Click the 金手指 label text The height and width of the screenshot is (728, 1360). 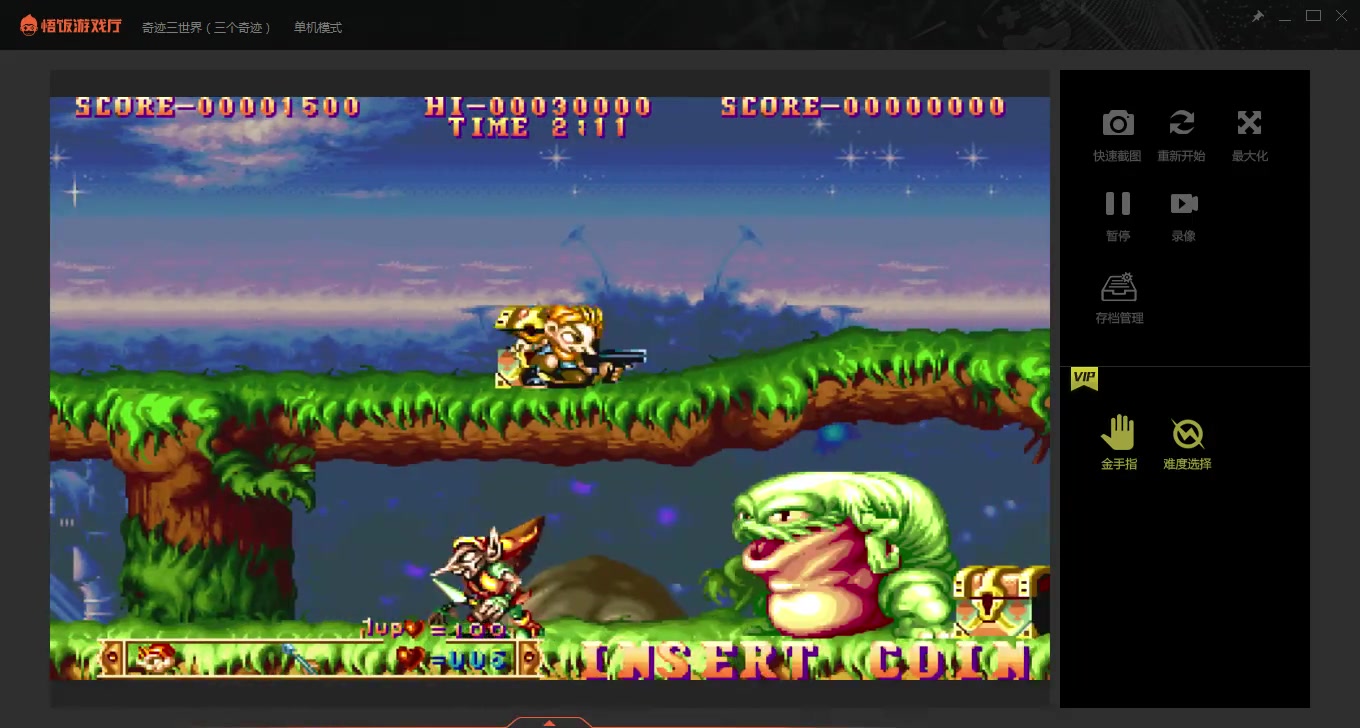pyautogui.click(x=1119, y=465)
